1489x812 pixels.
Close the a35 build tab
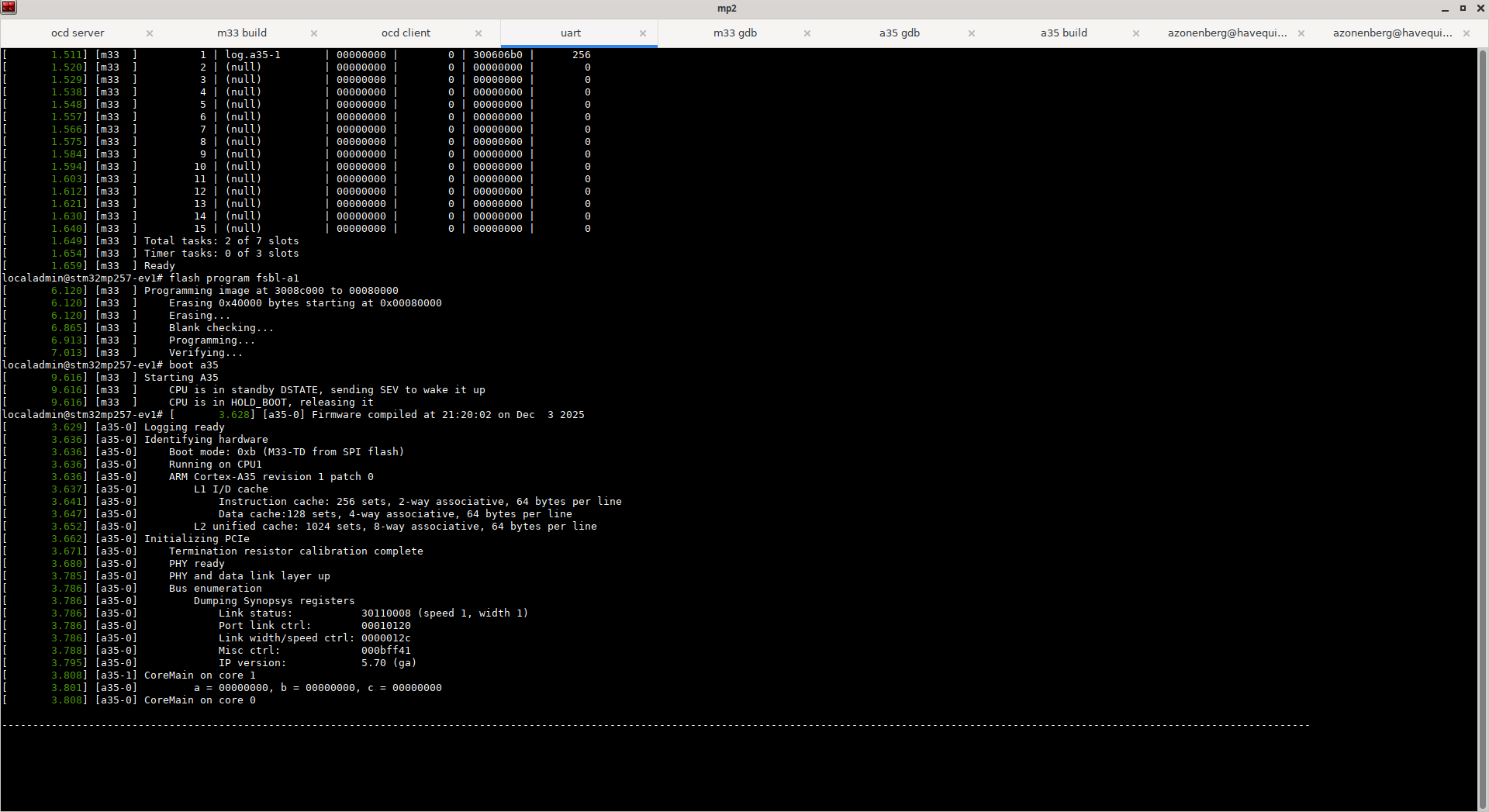1136,33
